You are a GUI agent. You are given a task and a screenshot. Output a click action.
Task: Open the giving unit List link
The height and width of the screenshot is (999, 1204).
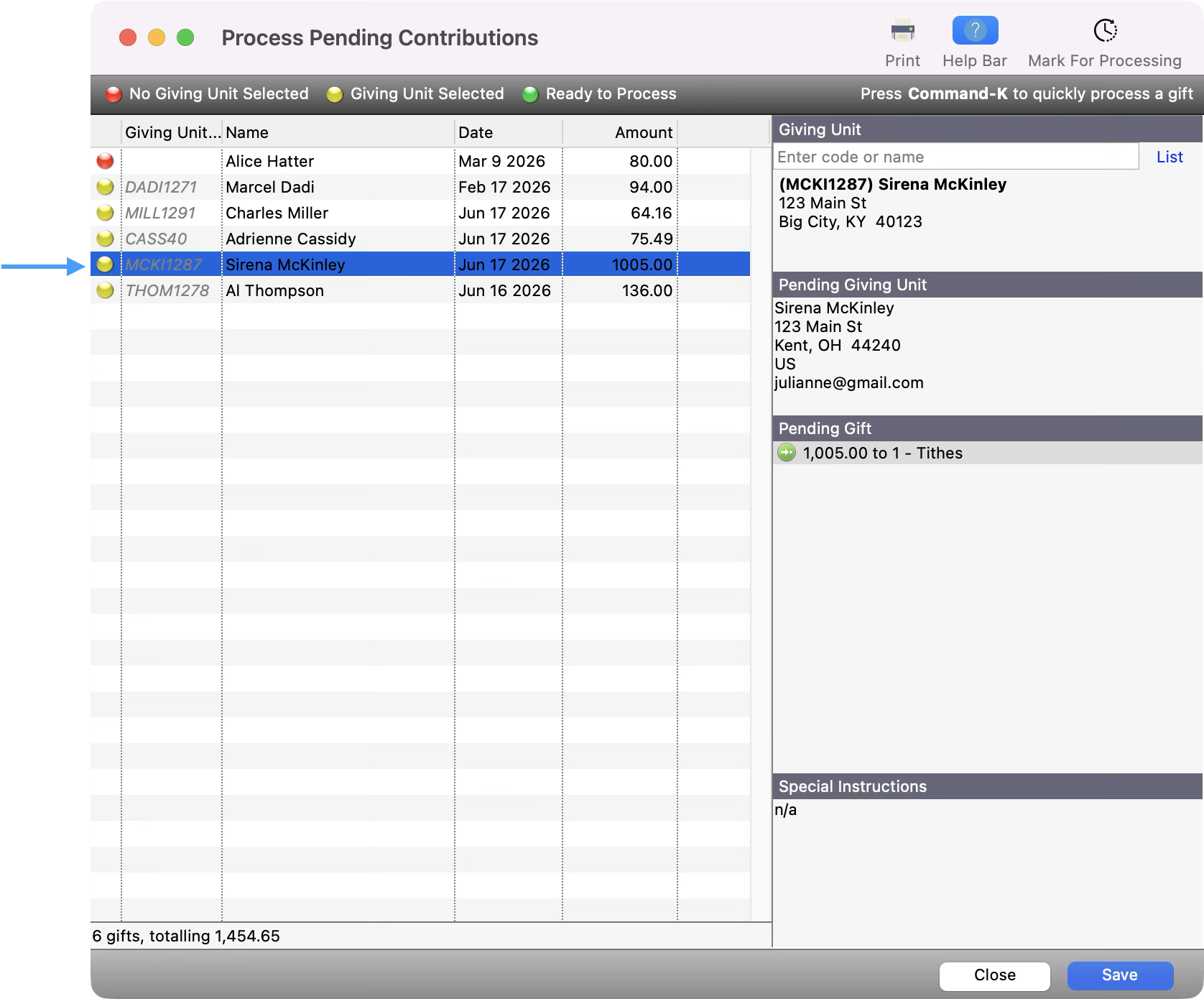point(1170,157)
